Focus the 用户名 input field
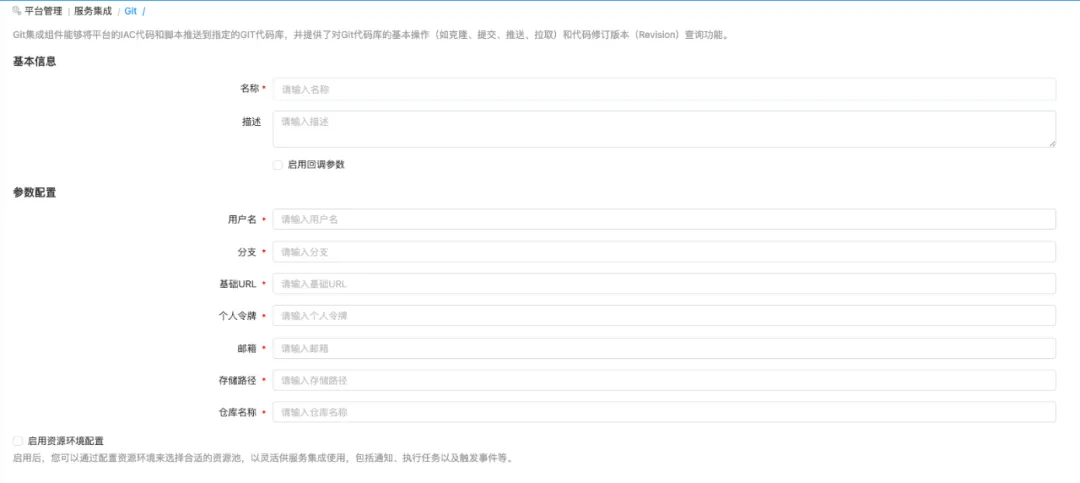The height and width of the screenshot is (483, 1080). (664, 219)
